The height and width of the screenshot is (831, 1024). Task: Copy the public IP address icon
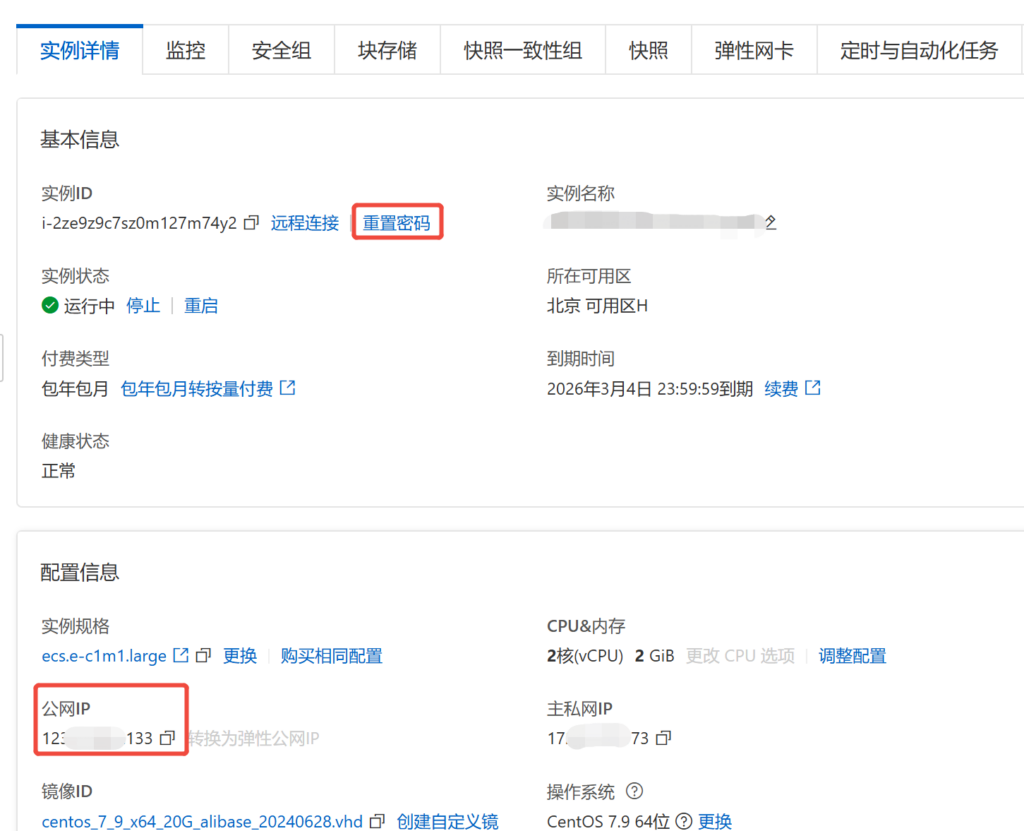point(168,738)
